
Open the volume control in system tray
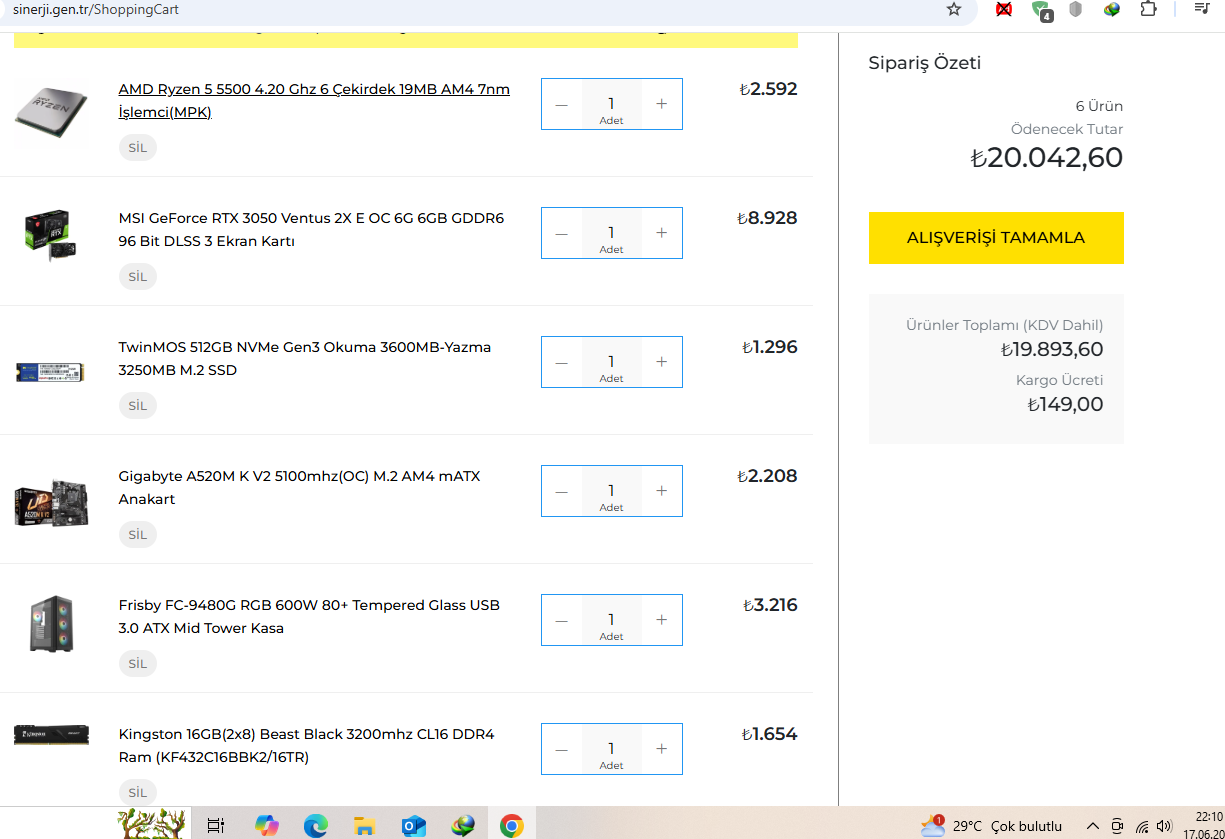1164,826
